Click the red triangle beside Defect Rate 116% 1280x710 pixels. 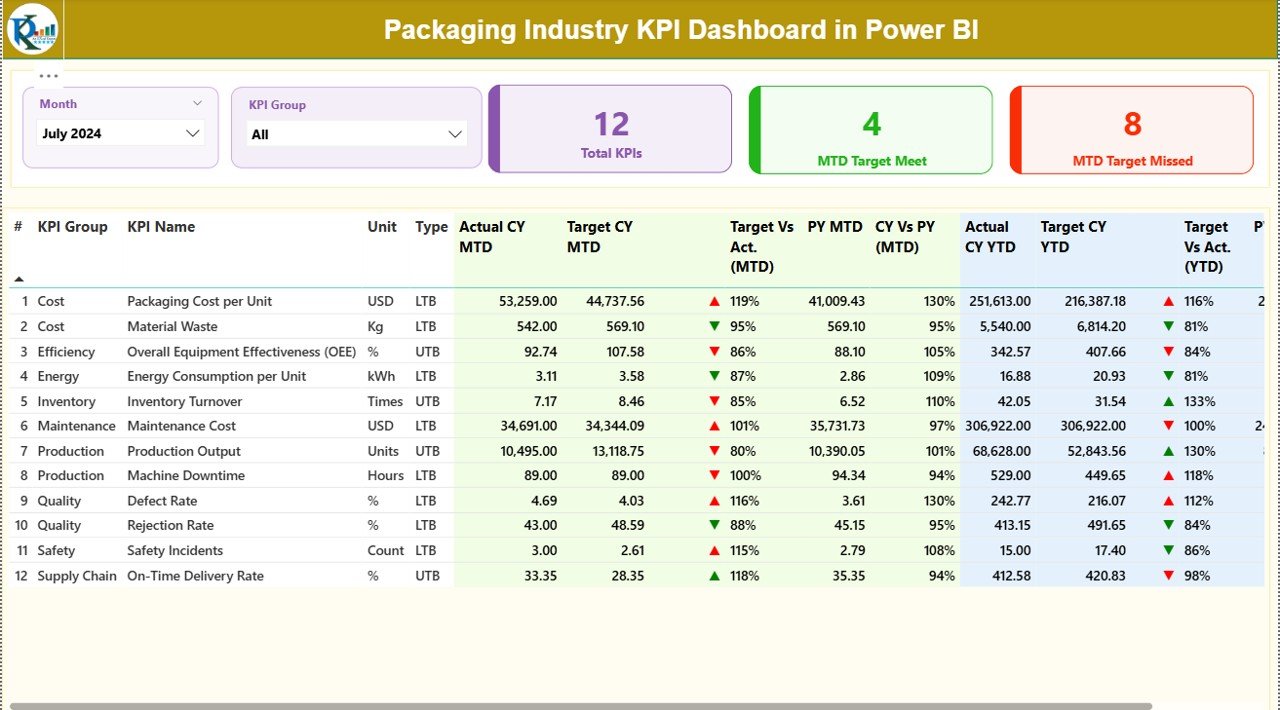(x=713, y=500)
